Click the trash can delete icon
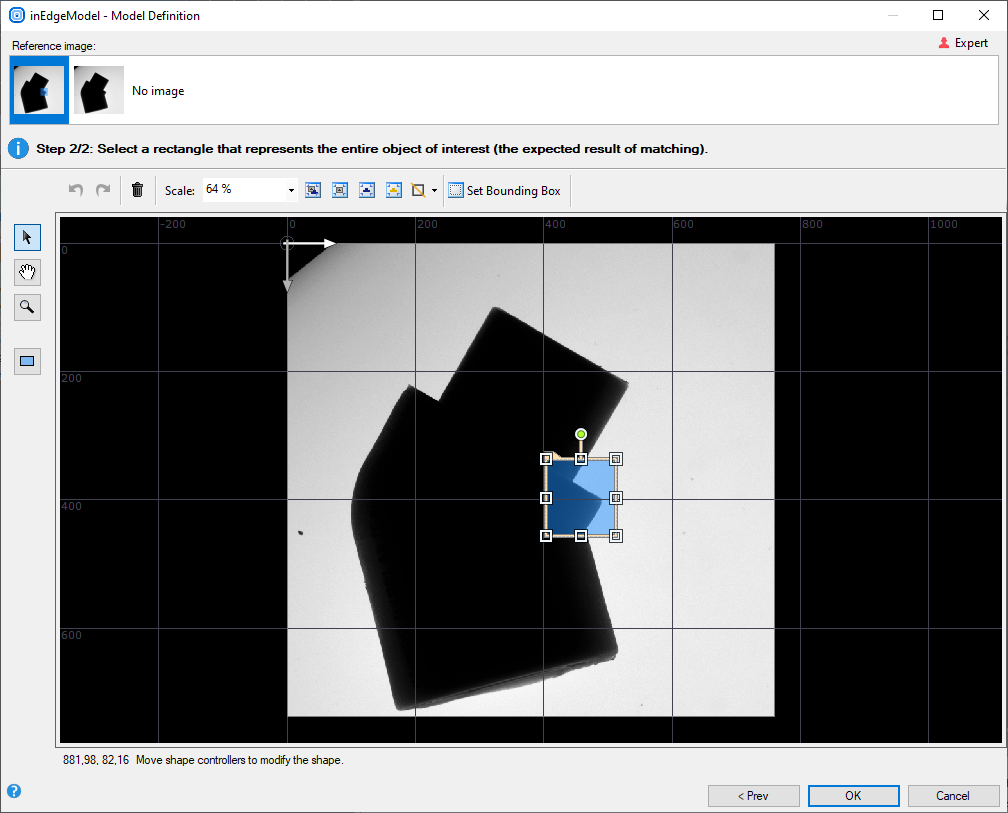1008x813 pixels. point(138,190)
